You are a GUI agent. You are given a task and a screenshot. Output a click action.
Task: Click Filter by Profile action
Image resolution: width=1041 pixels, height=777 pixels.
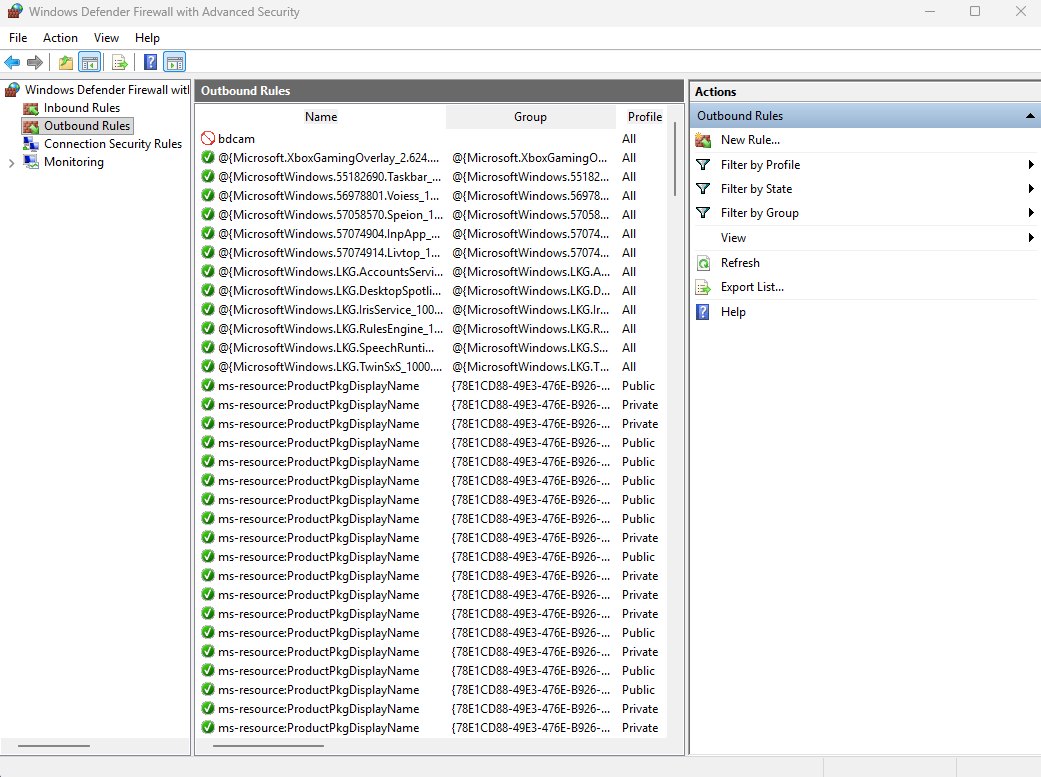pos(760,165)
